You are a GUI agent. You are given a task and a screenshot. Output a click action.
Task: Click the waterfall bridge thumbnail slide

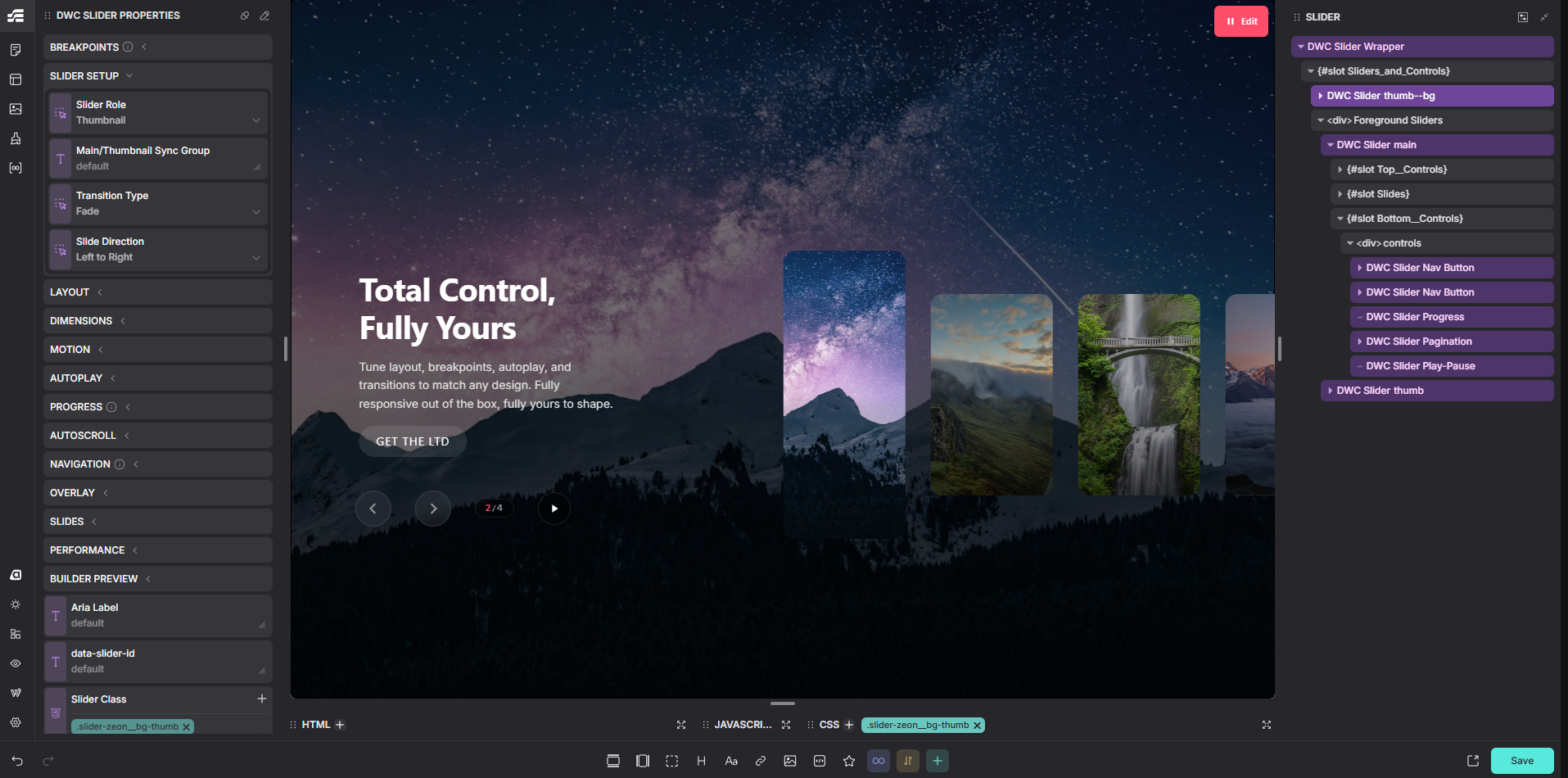coord(1139,395)
